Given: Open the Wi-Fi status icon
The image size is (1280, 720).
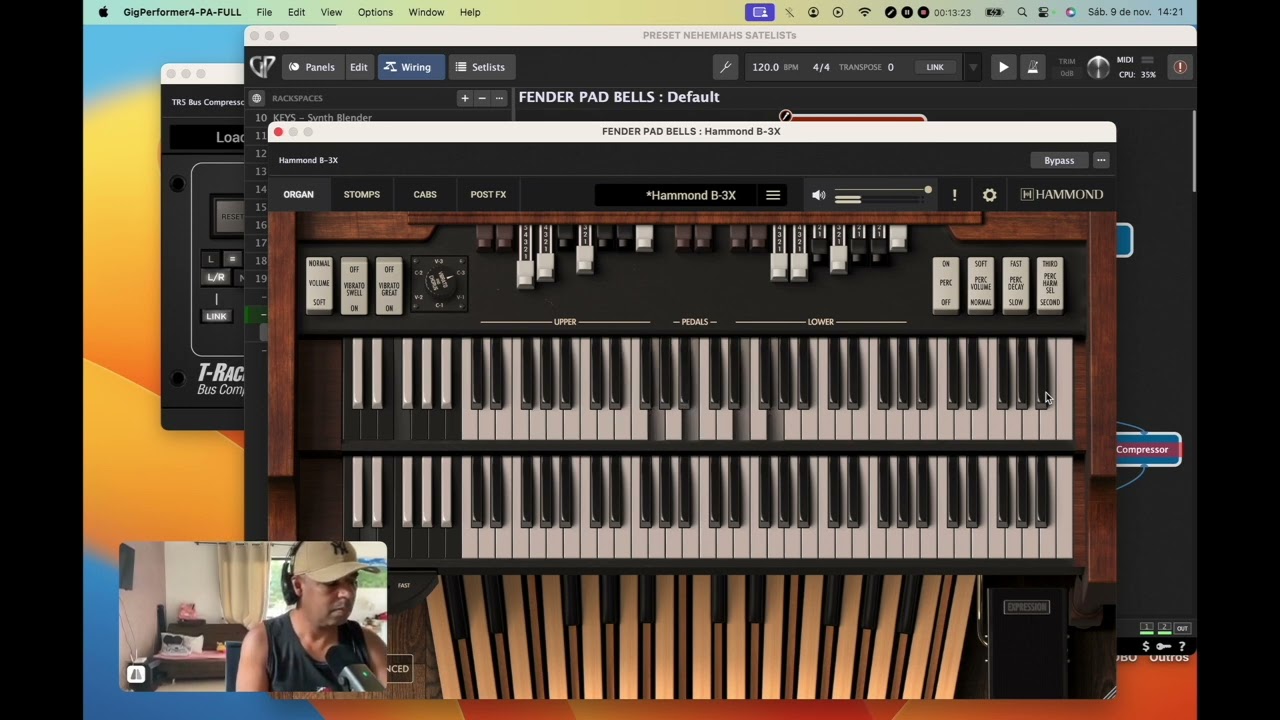Looking at the screenshot, I should tap(865, 12).
